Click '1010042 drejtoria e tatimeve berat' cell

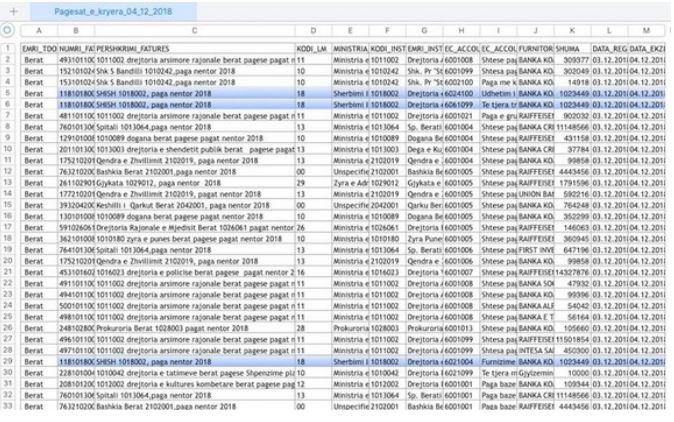194,373
